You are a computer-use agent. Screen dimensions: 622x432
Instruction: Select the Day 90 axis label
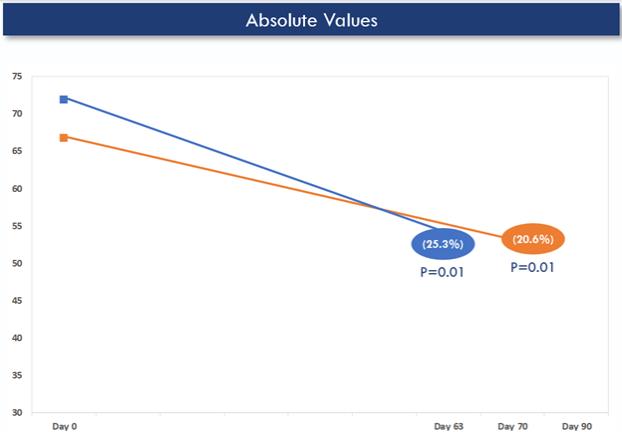coord(577,426)
